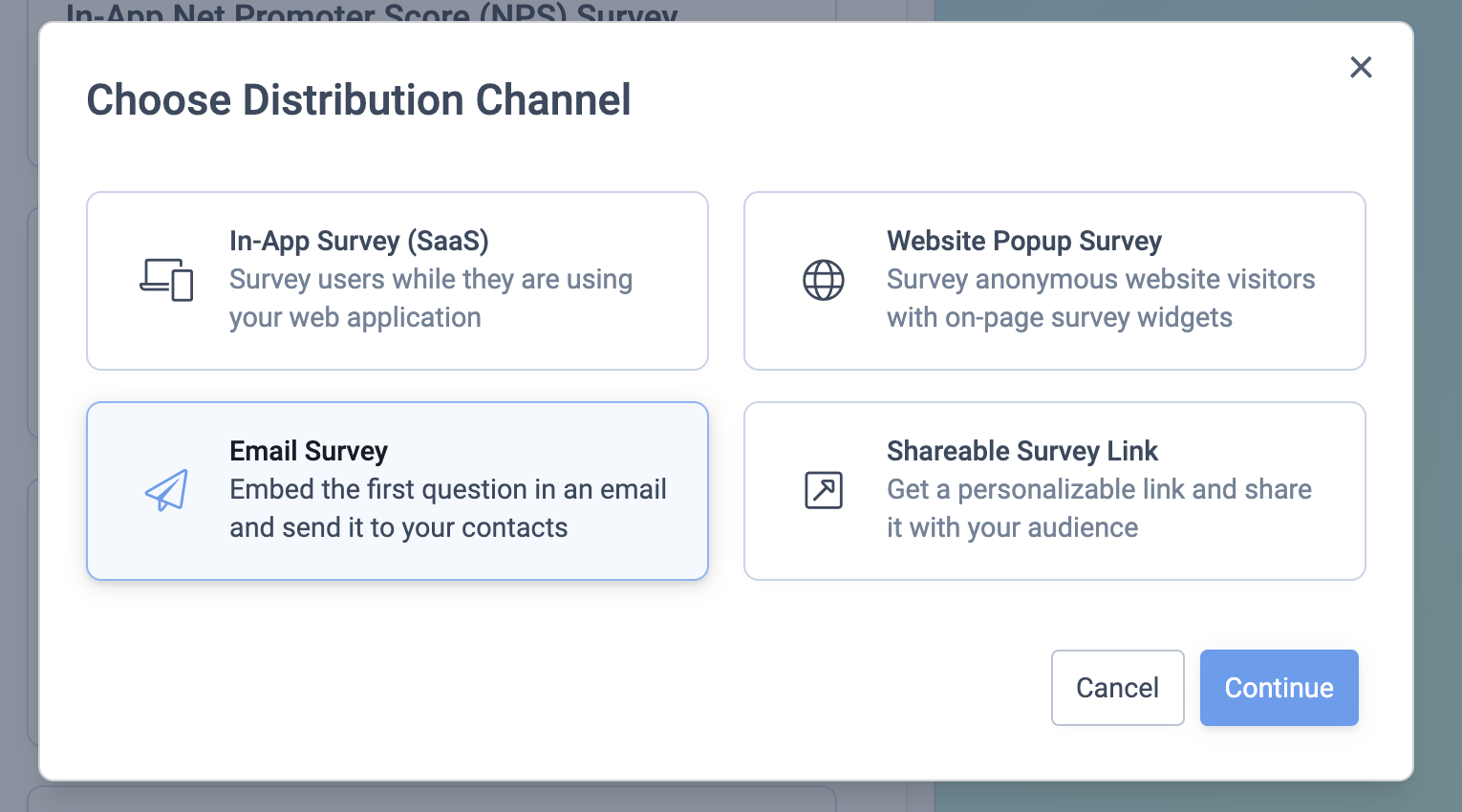Click the devices icon for In-App Survey
Image resolution: width=1462 pixels, height=812 pixels.
166,280
